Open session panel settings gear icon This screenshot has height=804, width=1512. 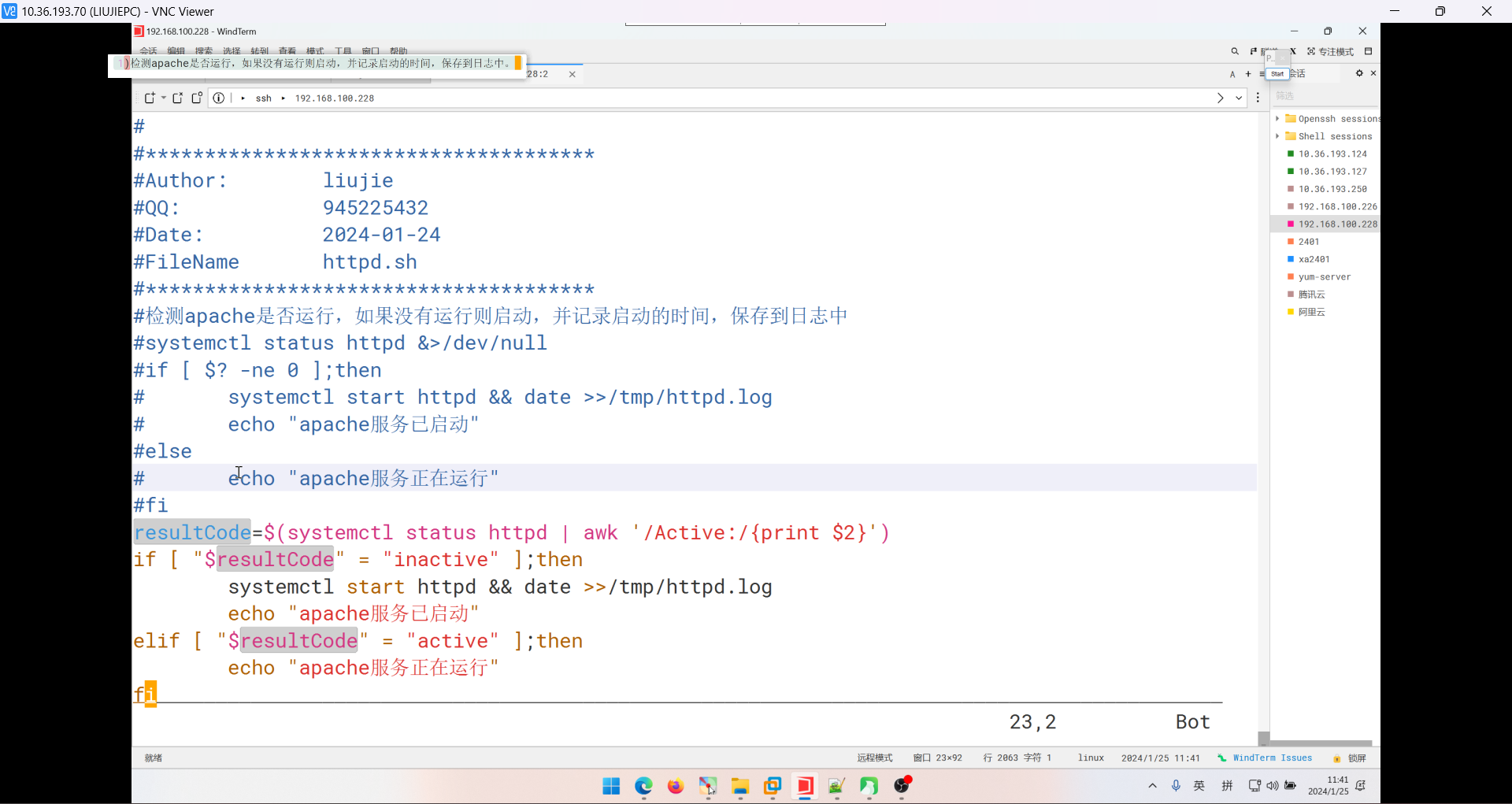pyautogui.click(x=1359, y=73)
